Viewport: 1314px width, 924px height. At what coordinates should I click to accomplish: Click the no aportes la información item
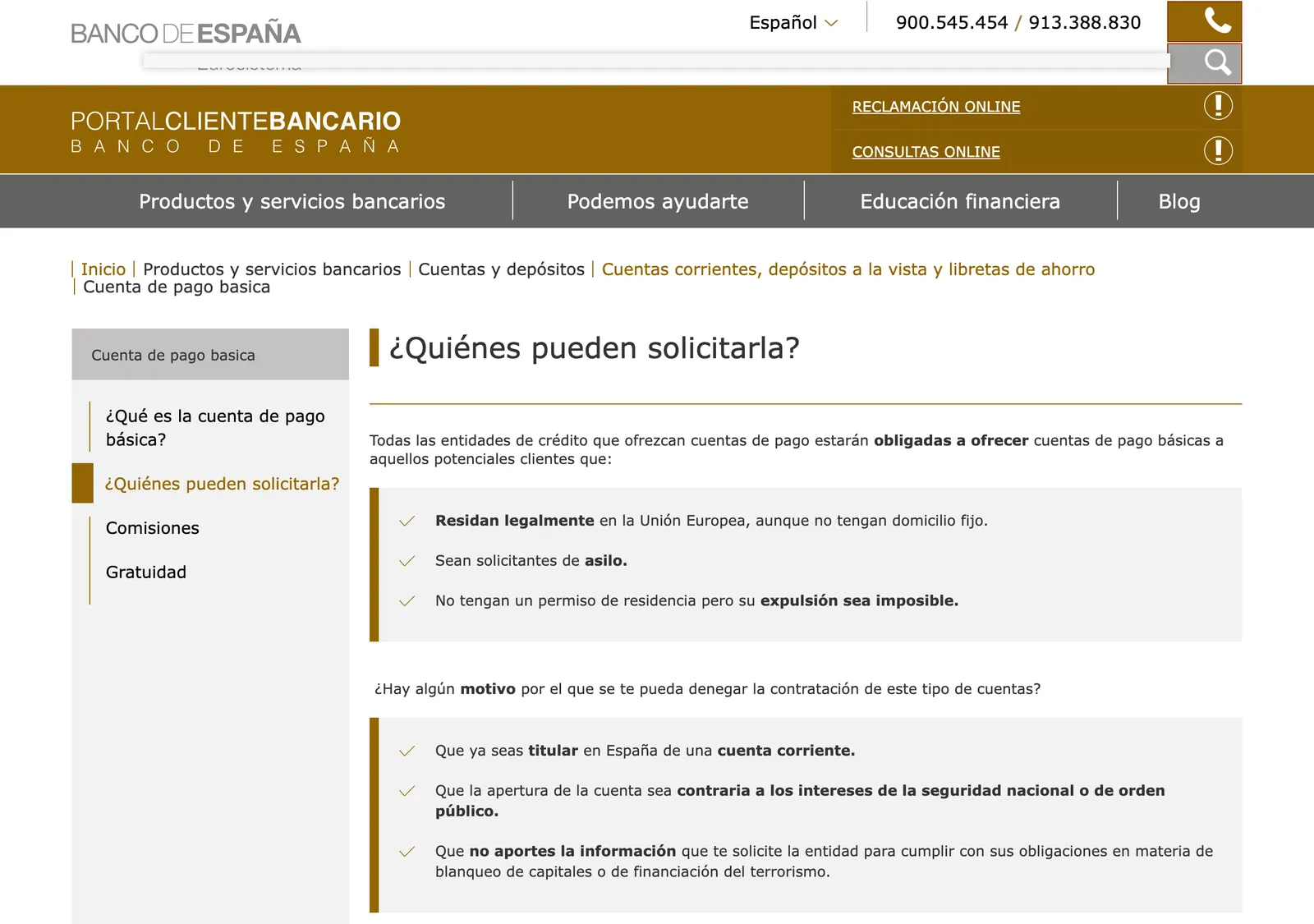[x=824, y=862]
